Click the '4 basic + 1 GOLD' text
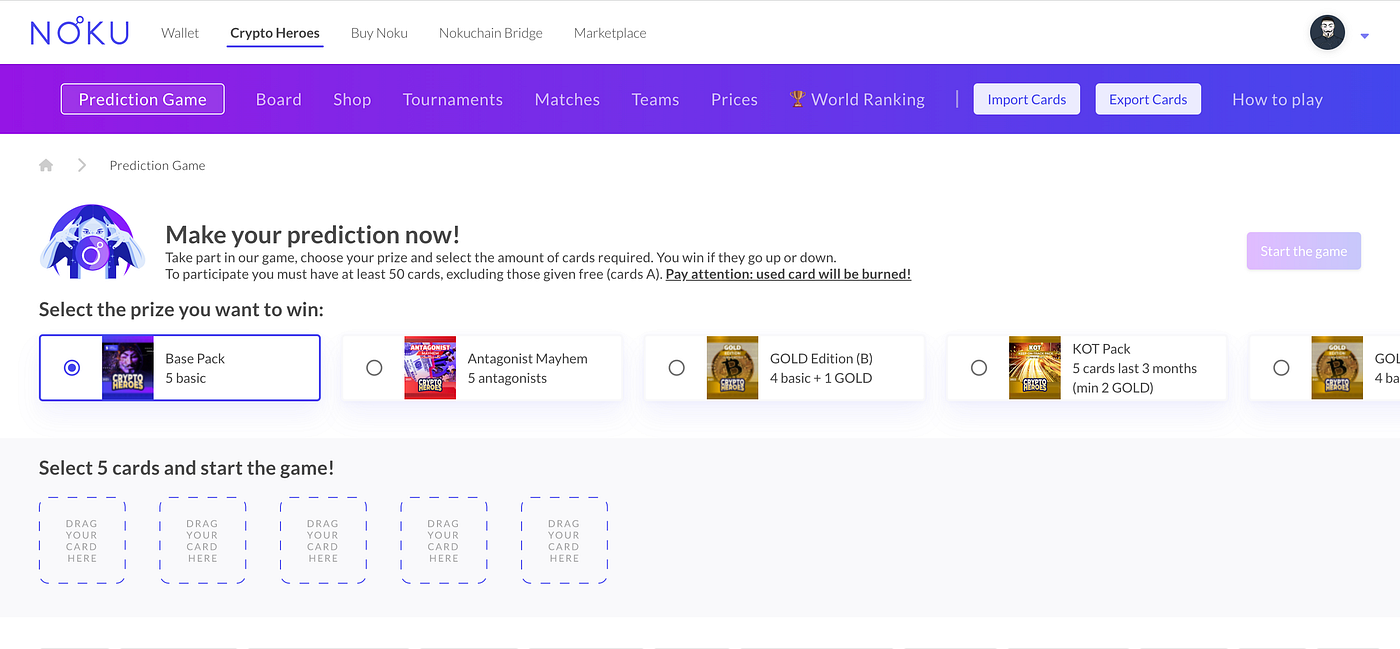The width and height of the screenshot is (1400, 649). coord(821,378)
